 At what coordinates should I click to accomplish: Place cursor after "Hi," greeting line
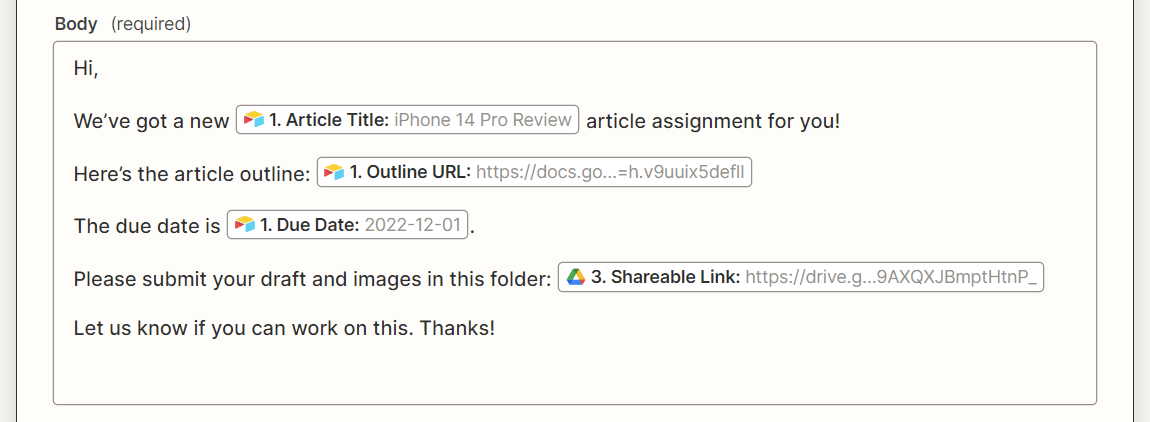(100, 68)
